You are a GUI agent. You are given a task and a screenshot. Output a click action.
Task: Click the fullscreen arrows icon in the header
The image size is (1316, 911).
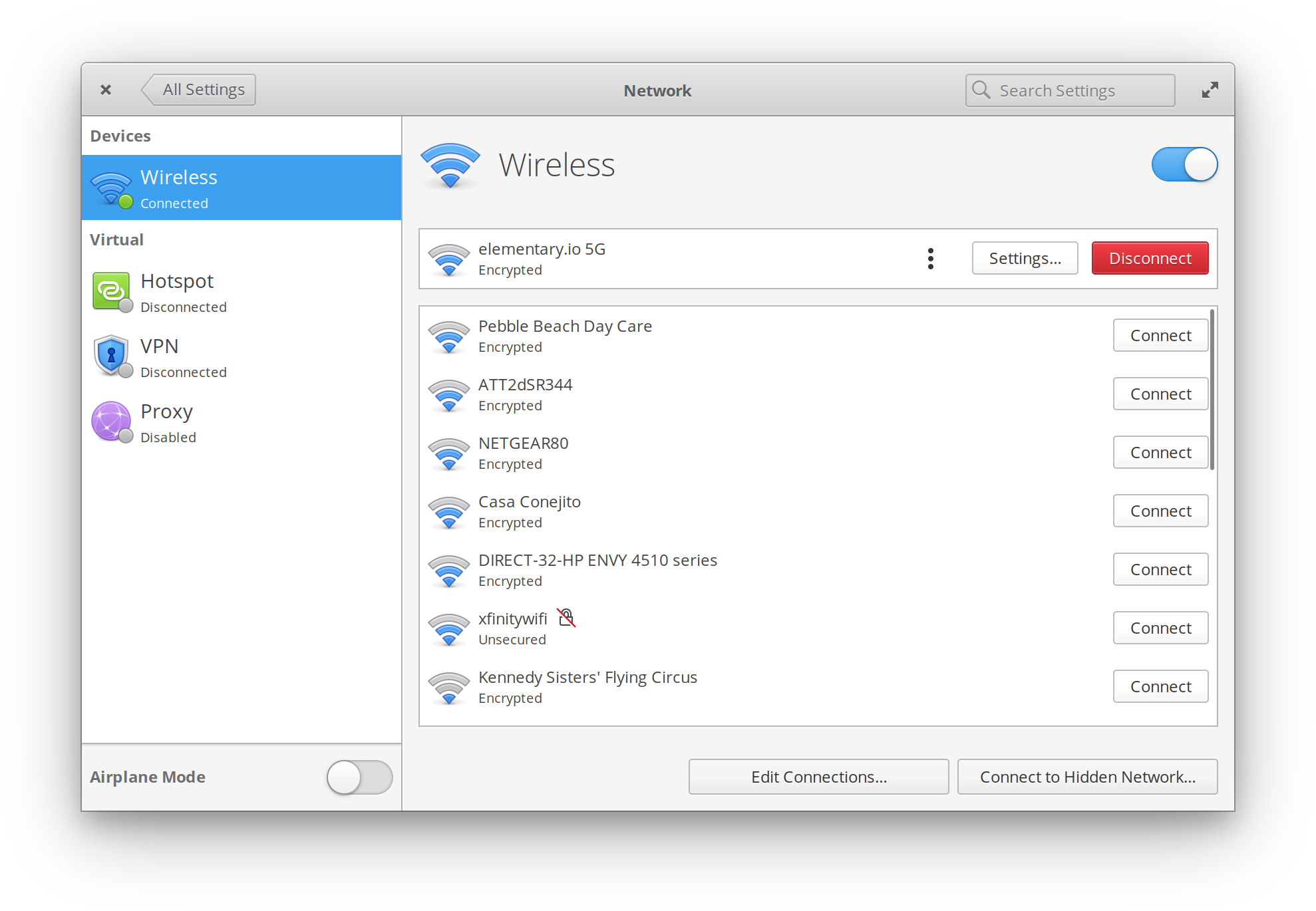(x=1210, y=90)
